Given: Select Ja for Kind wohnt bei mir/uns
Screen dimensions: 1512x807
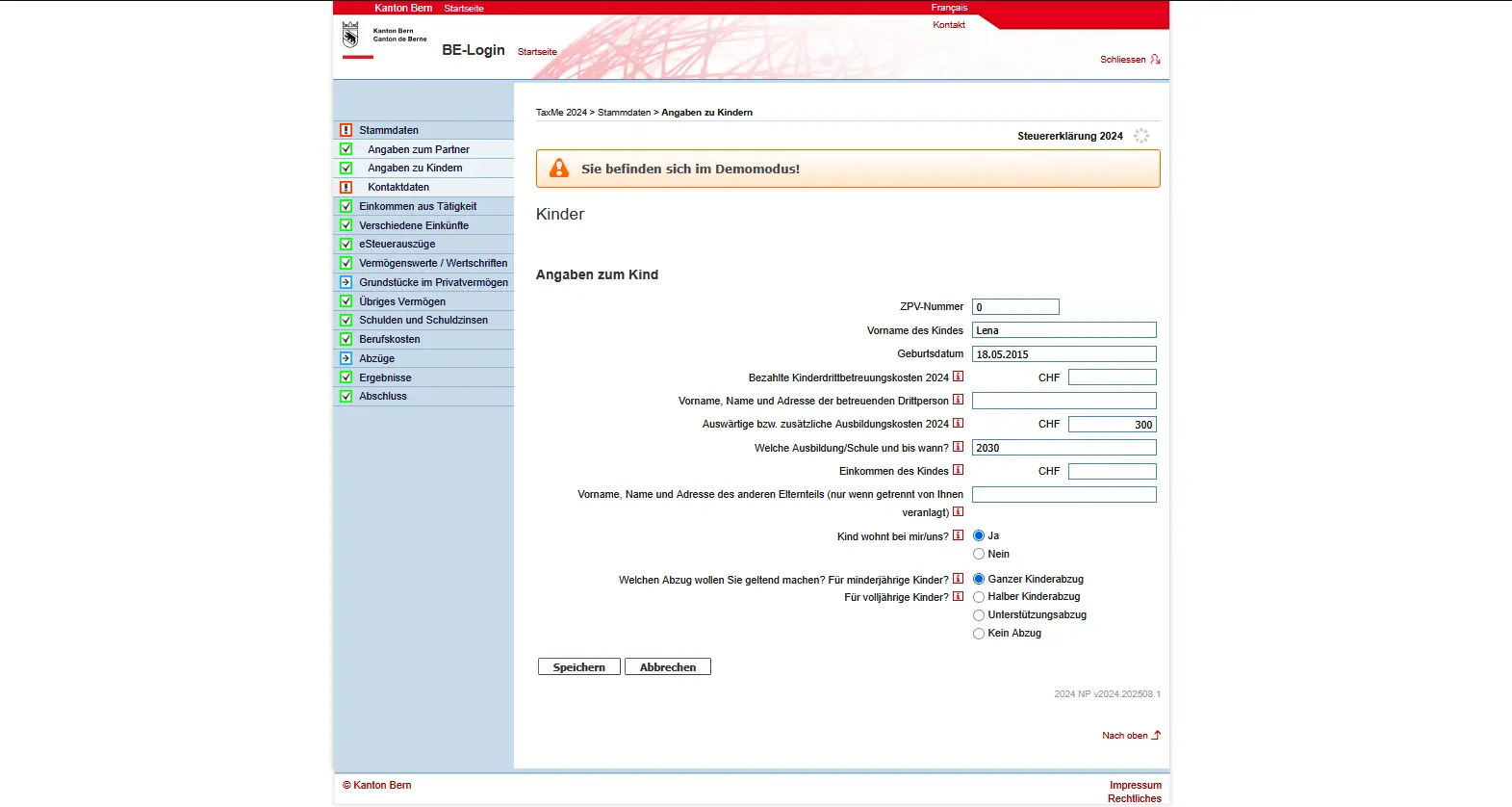Looking at the screenshot, I should [x=979, y=535].
